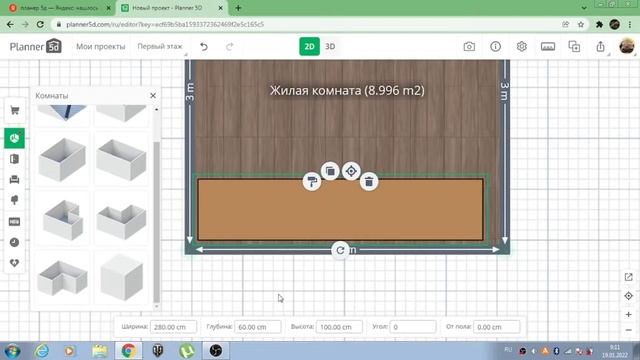Image resolution: width=640 pixels, height=360 pixels.
Task: Open the settings gear icon
Action: 521,47
